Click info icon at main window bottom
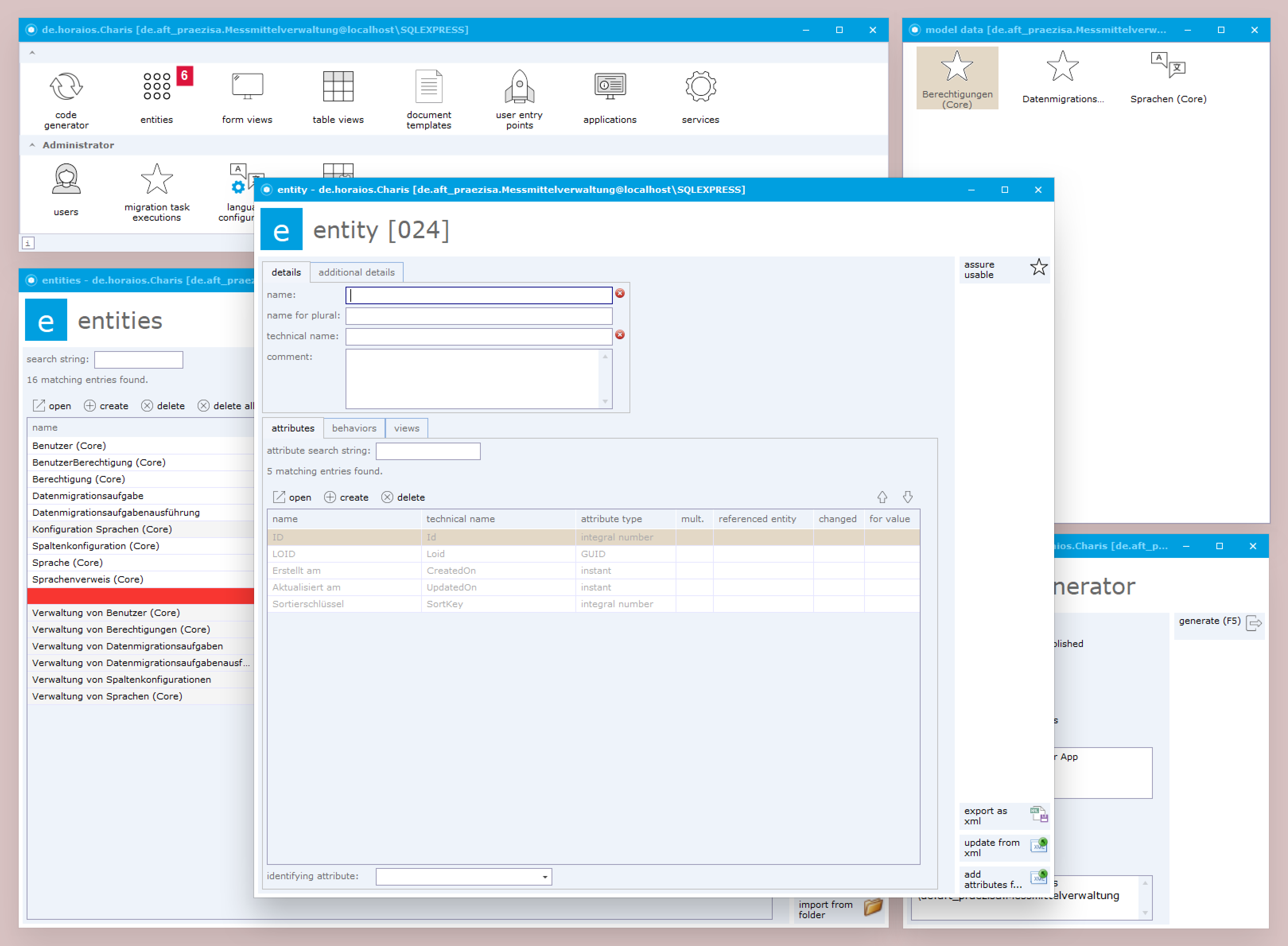Image resolution: width=1288 pixels, height=946 pixels. coord(28,243)
